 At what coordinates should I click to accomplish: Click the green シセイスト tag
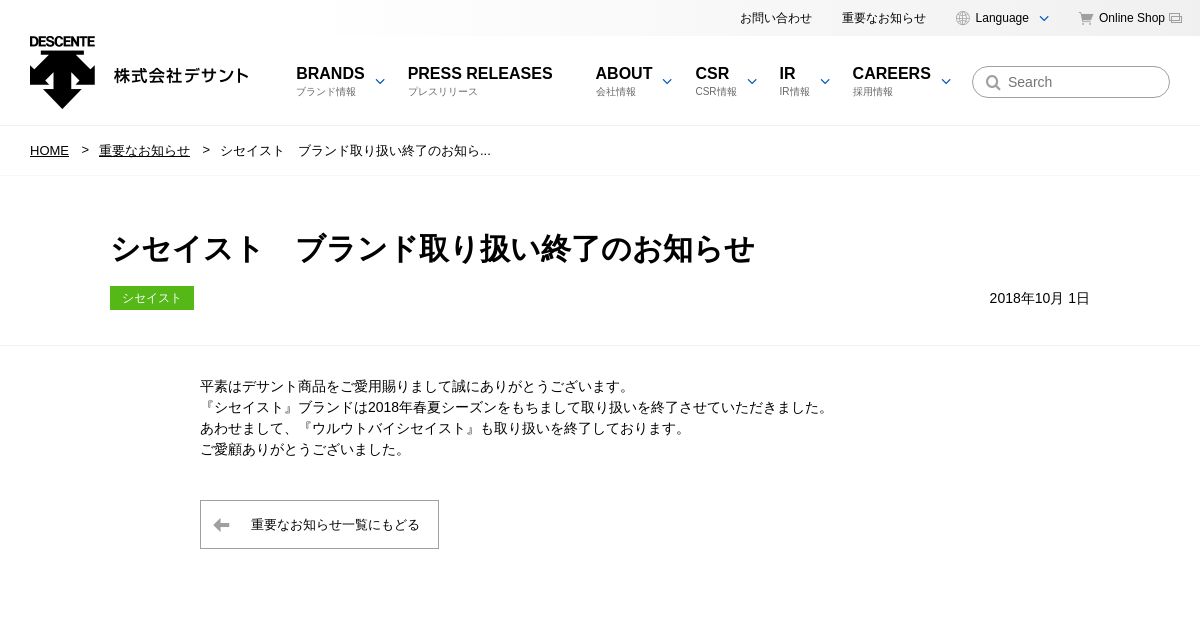(x=152, y=298)
